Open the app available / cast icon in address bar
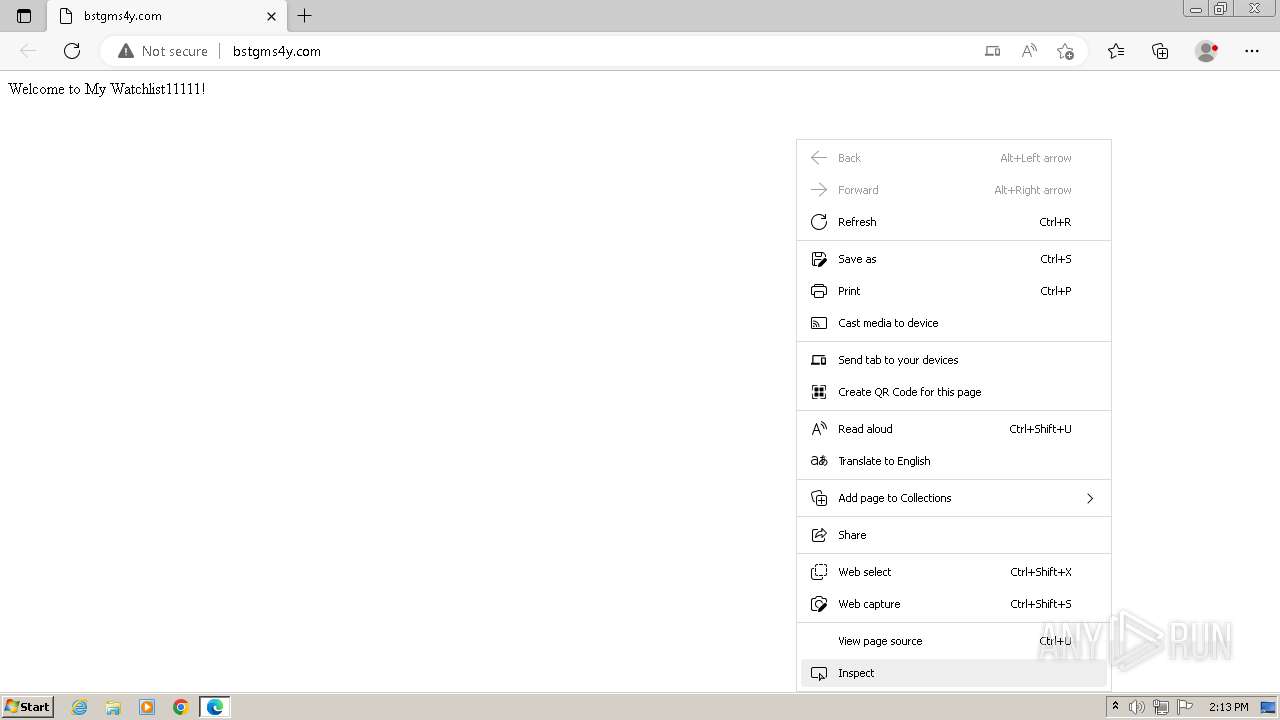 992,51
